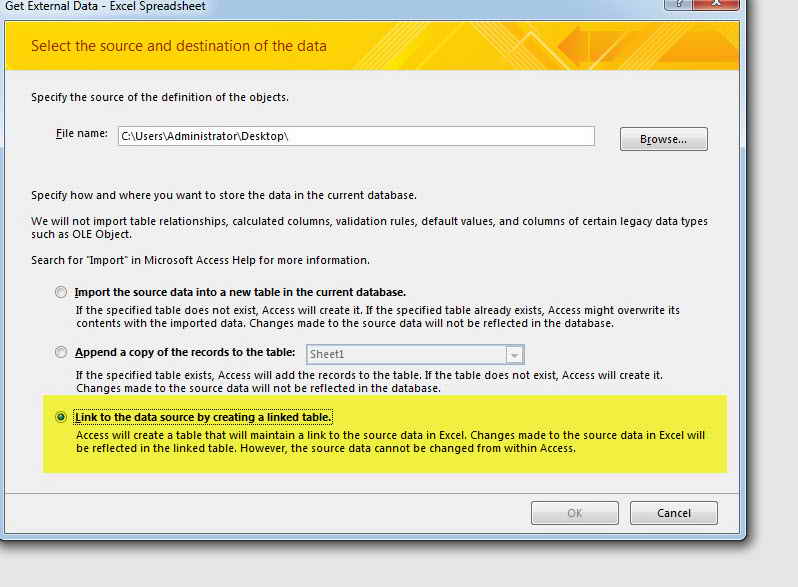
Task: Select the Import source data radio button
Action: [61, 292]
